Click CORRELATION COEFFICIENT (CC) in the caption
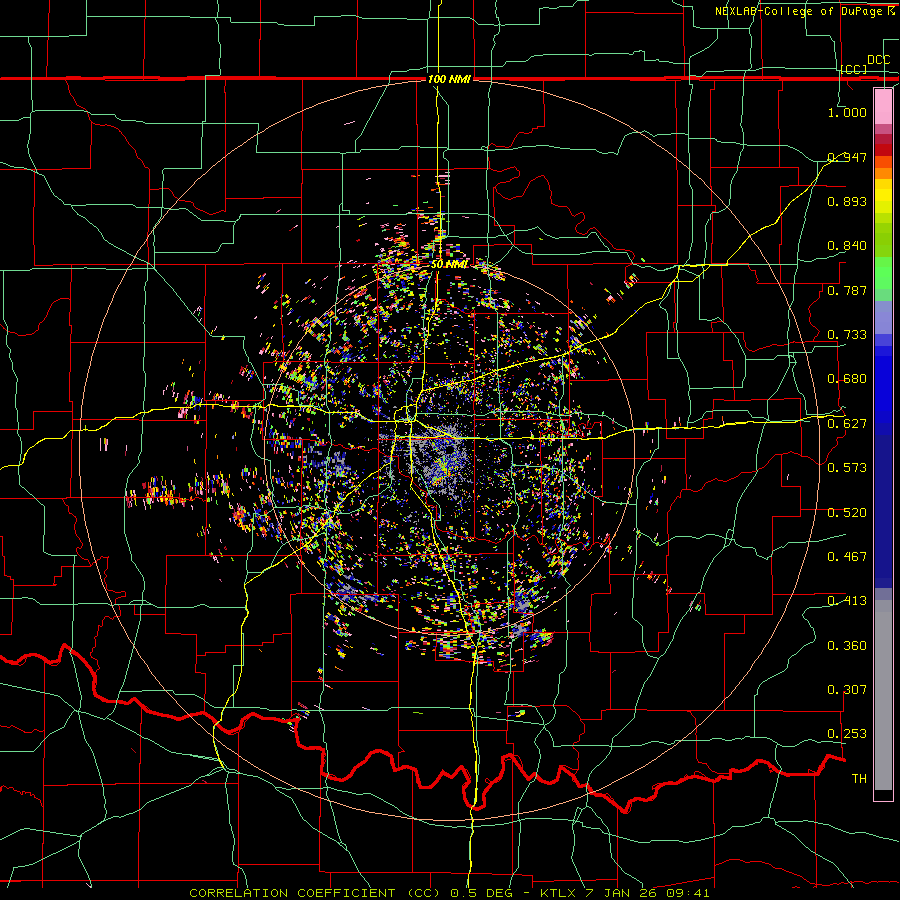Screen dimensions: 900x900 pos(315,893)
